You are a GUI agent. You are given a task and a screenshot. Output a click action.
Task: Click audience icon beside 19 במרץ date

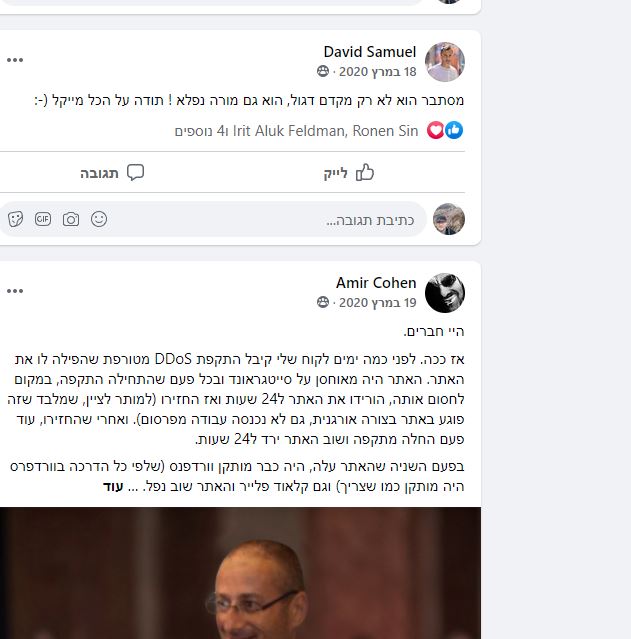tap(323, 302)
